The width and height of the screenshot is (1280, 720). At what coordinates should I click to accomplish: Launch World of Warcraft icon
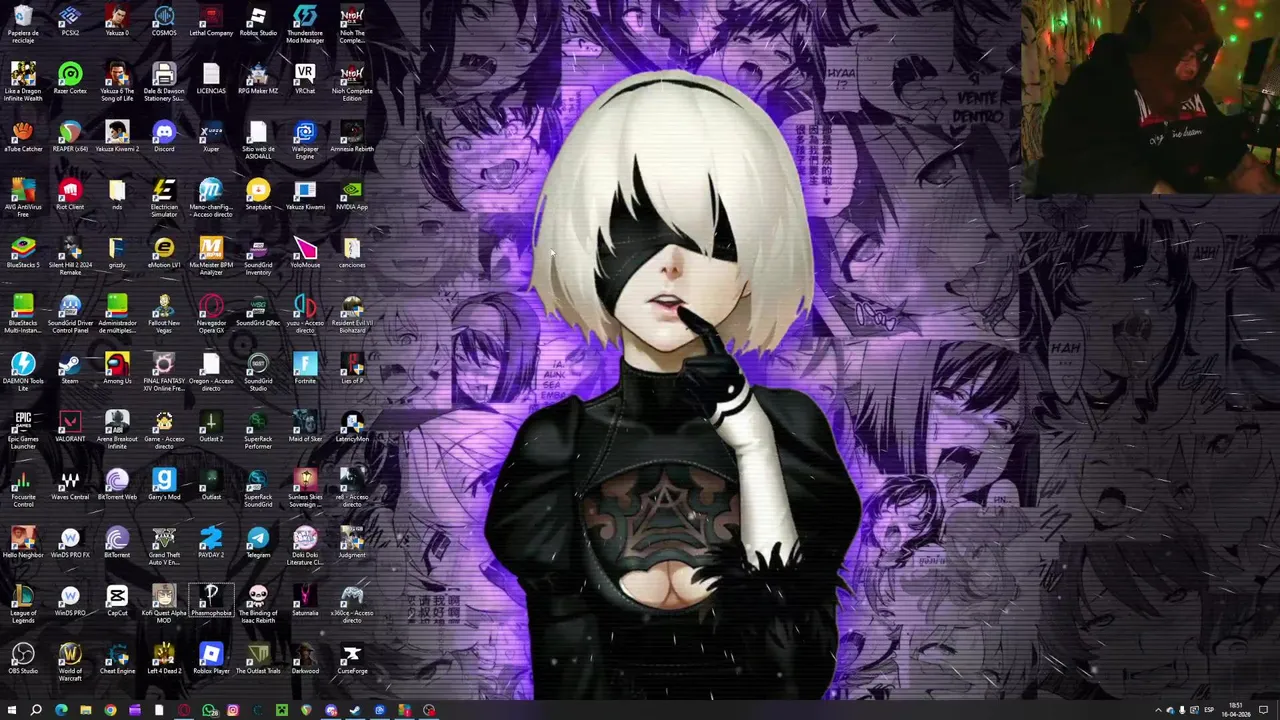point(70,662)
